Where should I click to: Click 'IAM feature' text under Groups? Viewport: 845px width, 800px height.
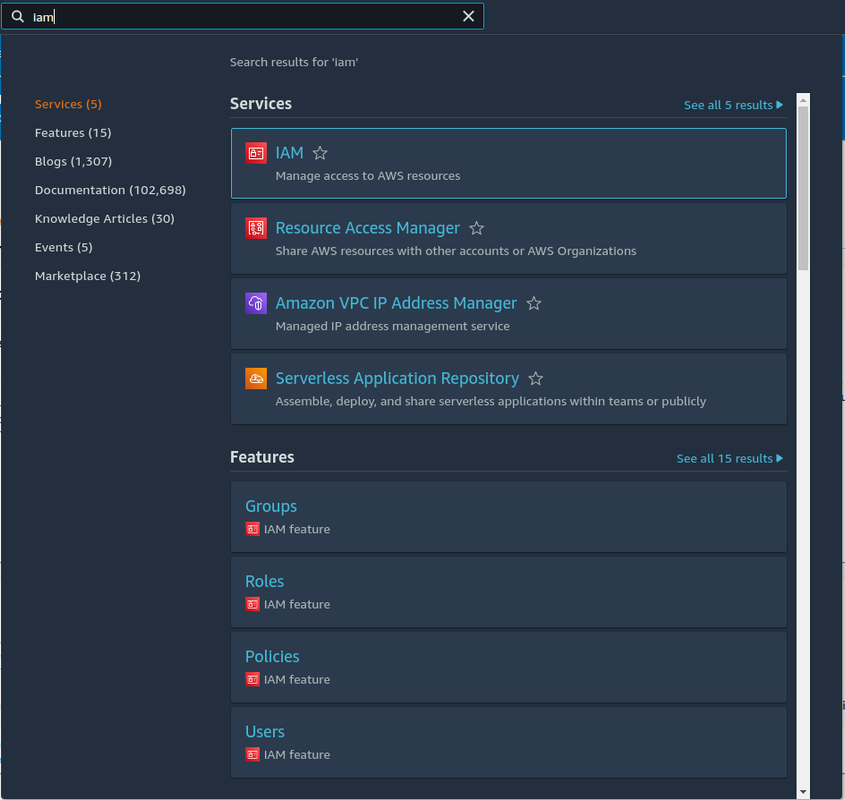tap(297, 529)
